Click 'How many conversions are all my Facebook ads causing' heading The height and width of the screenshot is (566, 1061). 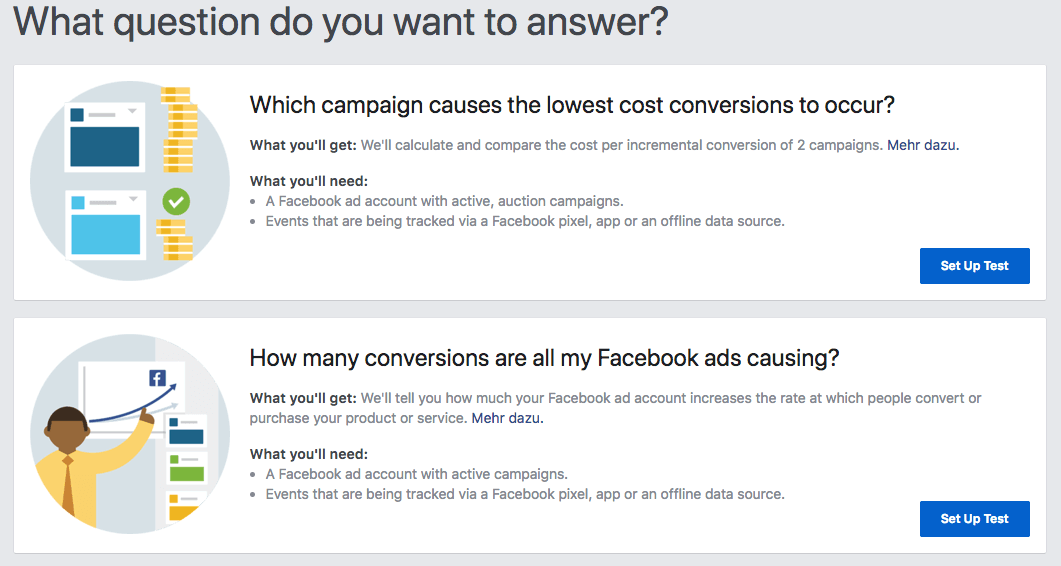pyautogui.click(x=544, y=358)
